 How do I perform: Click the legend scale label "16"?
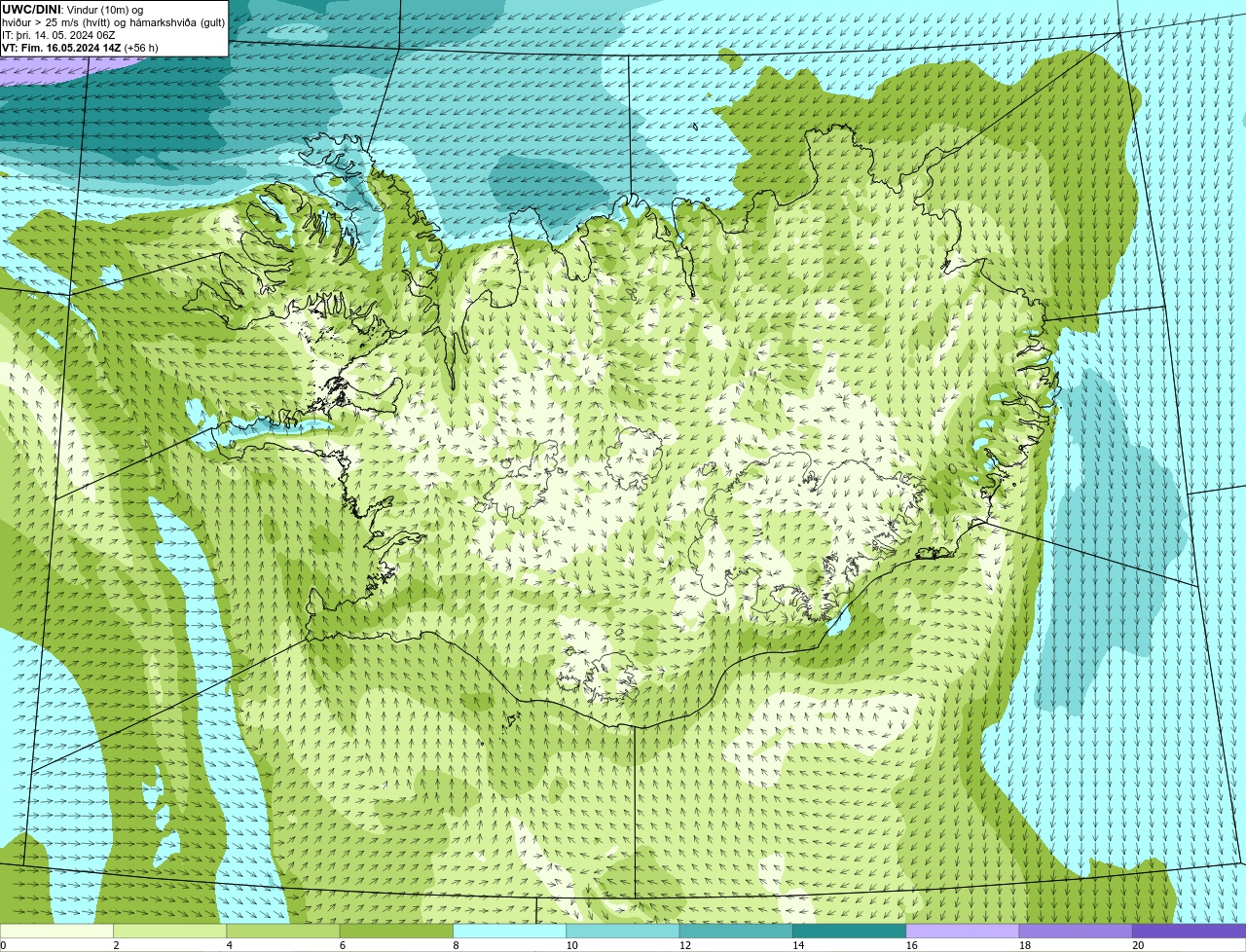pyautogui.click(x=912, y=945)
